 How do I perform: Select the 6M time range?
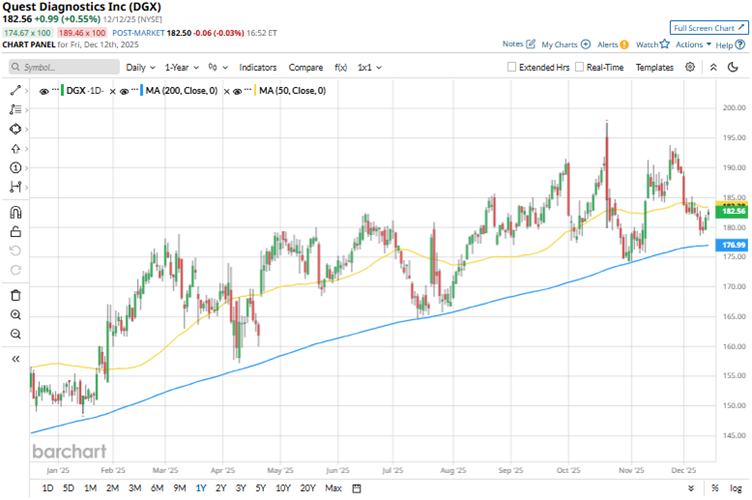pos(157,488)
